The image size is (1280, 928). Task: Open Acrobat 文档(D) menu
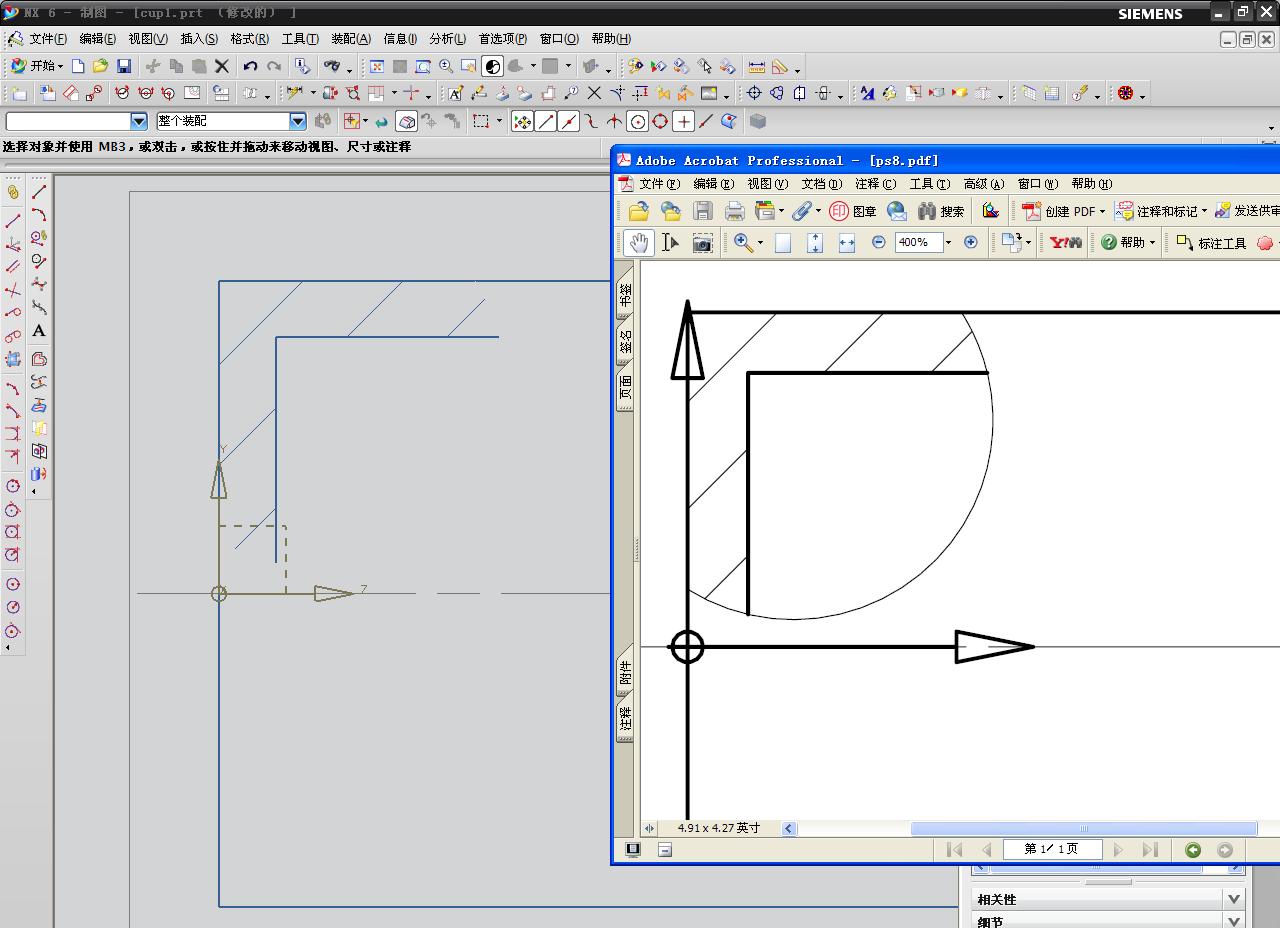click(821, 184)
